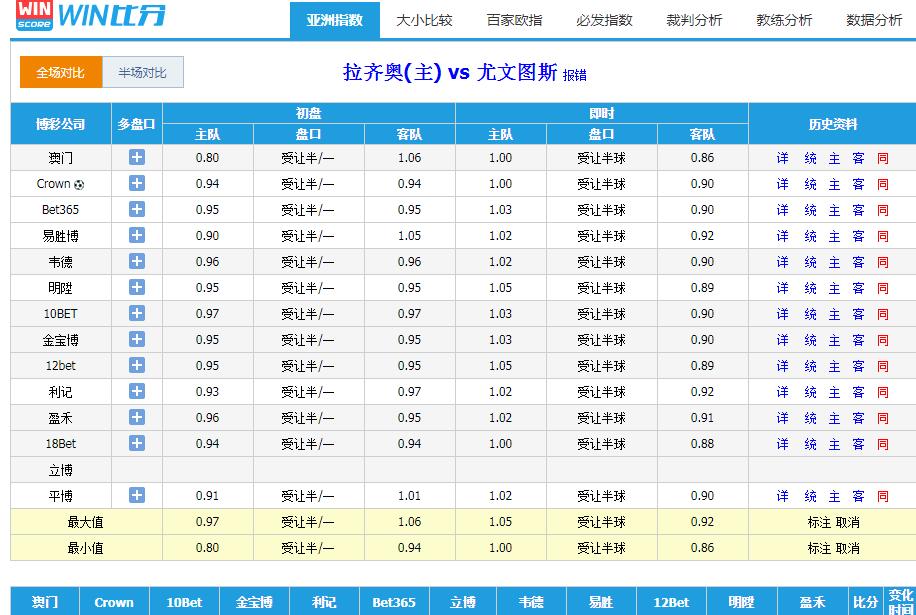Select 全场对比 full-match comparison
Screen dimensions: 916x615
(61, 72)
